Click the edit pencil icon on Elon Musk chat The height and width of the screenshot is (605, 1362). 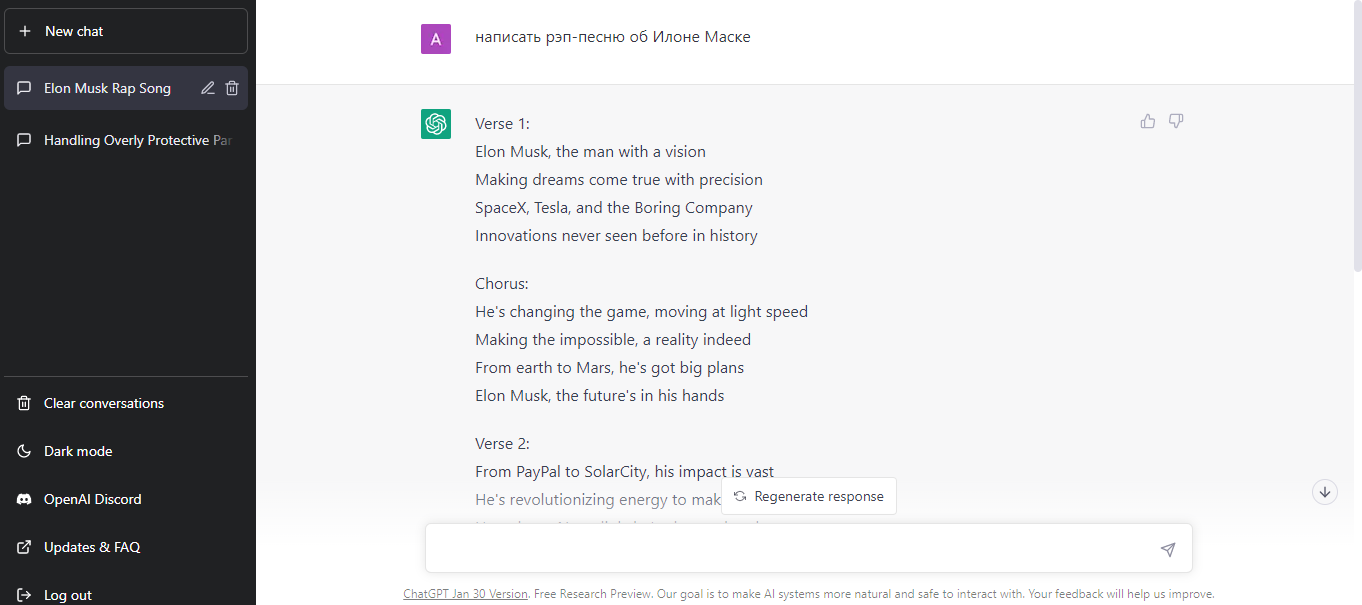[208, 88]
